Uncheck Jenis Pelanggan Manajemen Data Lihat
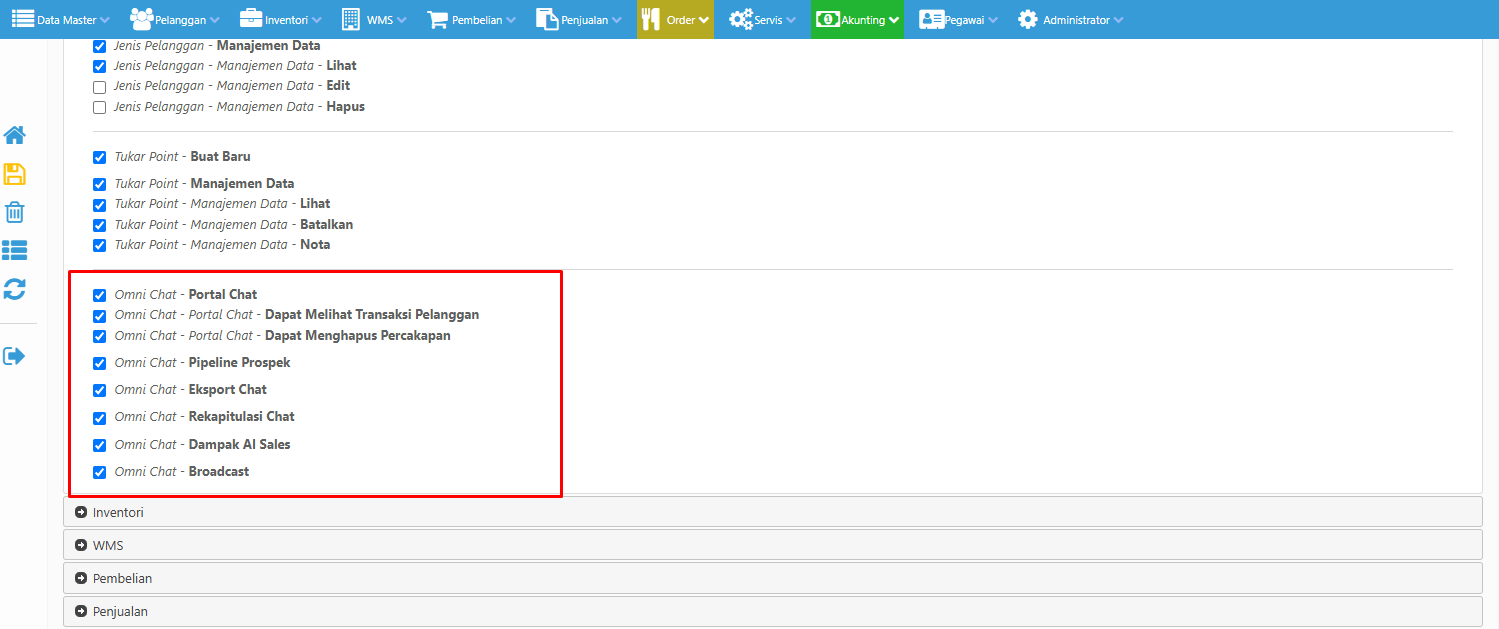1499x629 pixels. [99, 66]
